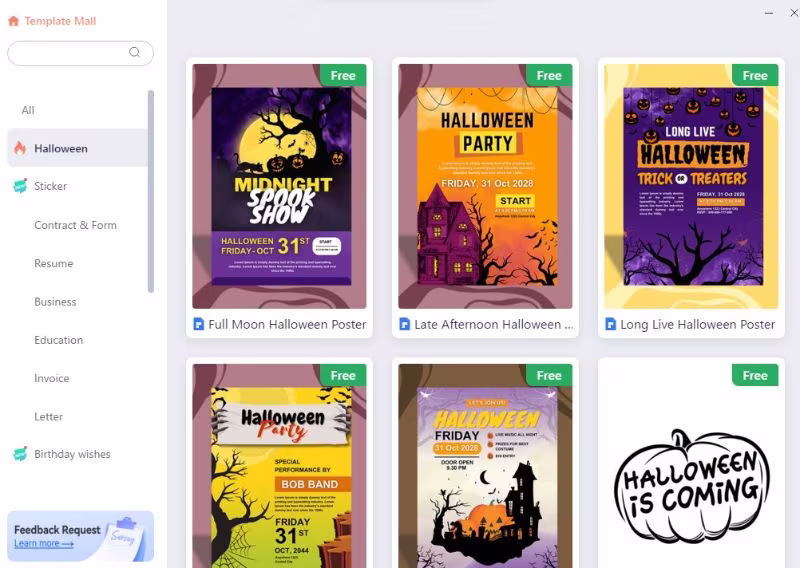
Task: Select the Halloween flame icon
Action: coord(20,148)
